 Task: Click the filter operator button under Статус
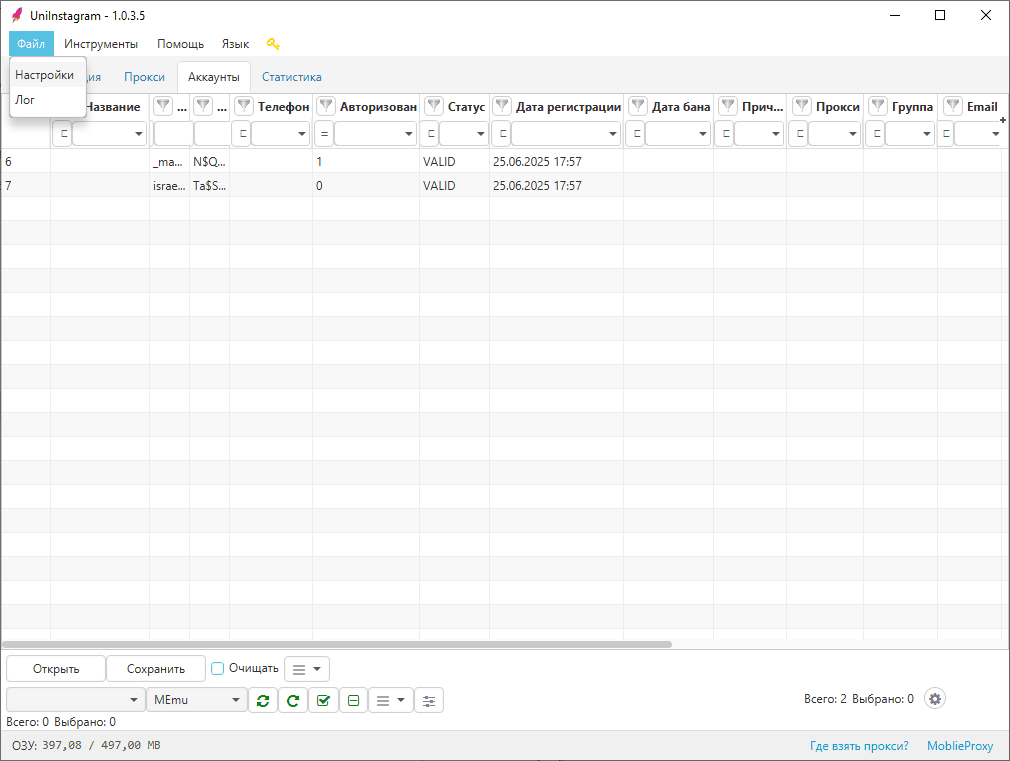[x=430, y=134]
